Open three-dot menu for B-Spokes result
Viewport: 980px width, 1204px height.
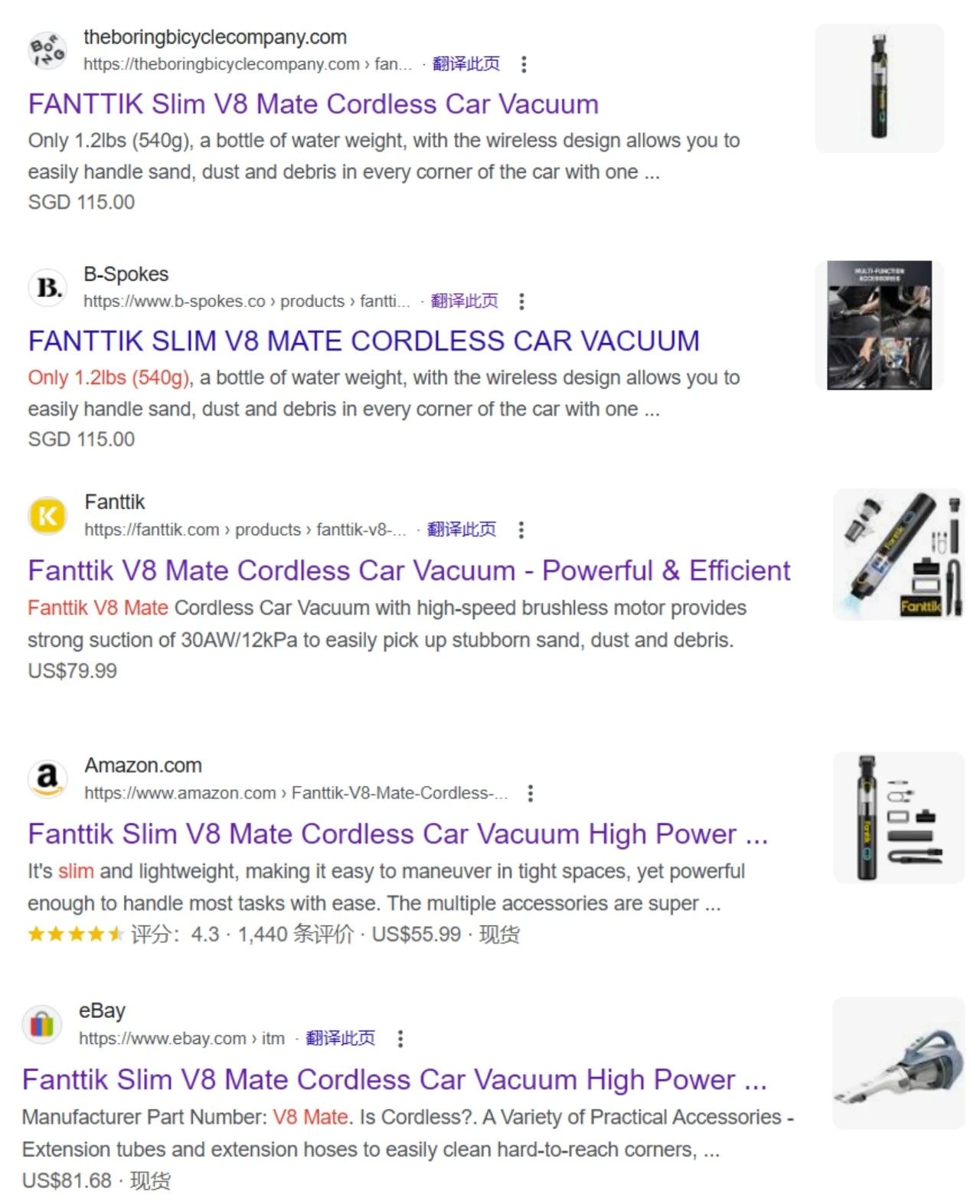521,302
